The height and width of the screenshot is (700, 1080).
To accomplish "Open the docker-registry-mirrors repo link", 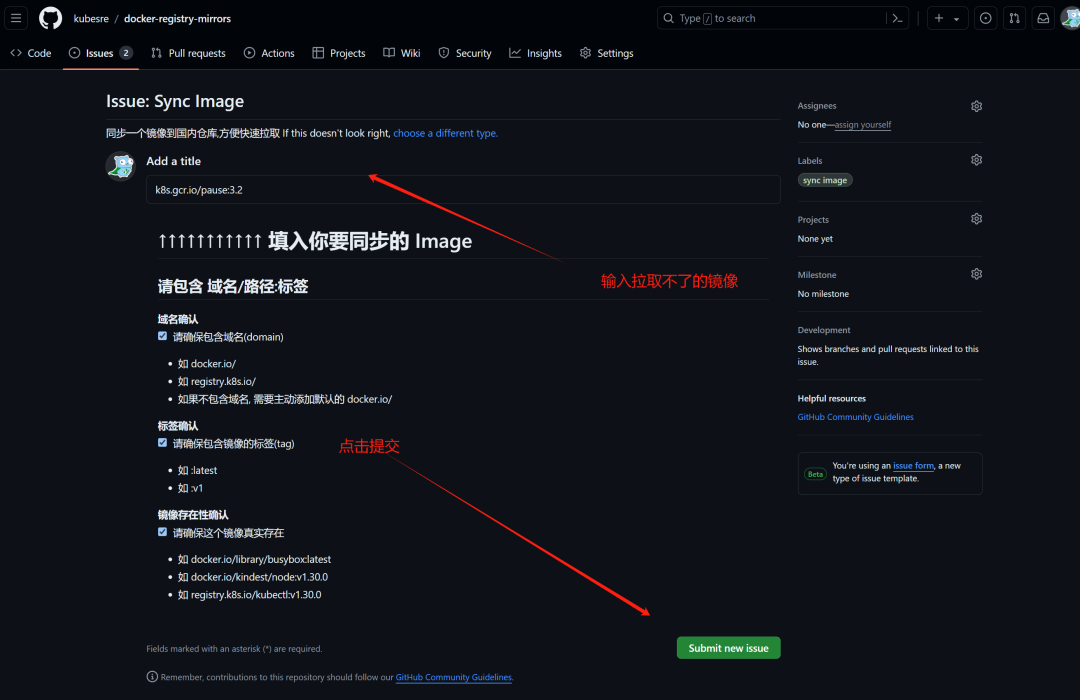I will [177, 19].
